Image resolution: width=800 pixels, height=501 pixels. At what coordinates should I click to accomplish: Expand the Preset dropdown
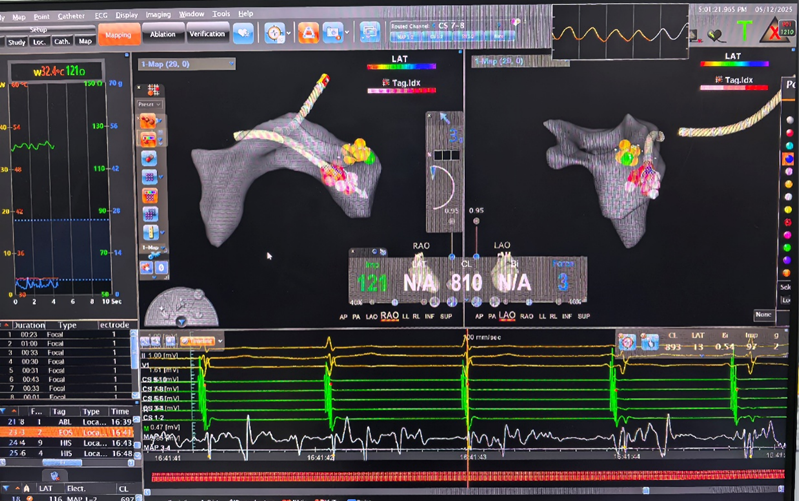pyautogui.click(x=148, y=103)
